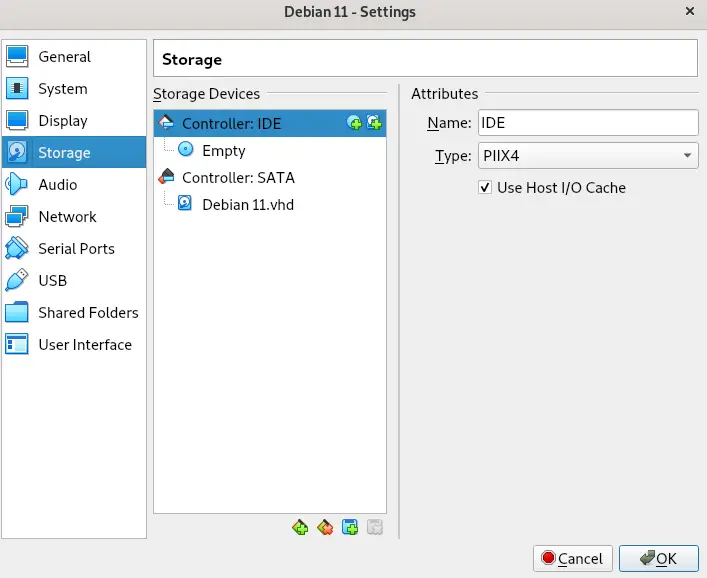The height and width of the screenshot is (578, 707).
Task: Open Shared Folders settings
Action: pyautogui.click(x=74, y=312)
